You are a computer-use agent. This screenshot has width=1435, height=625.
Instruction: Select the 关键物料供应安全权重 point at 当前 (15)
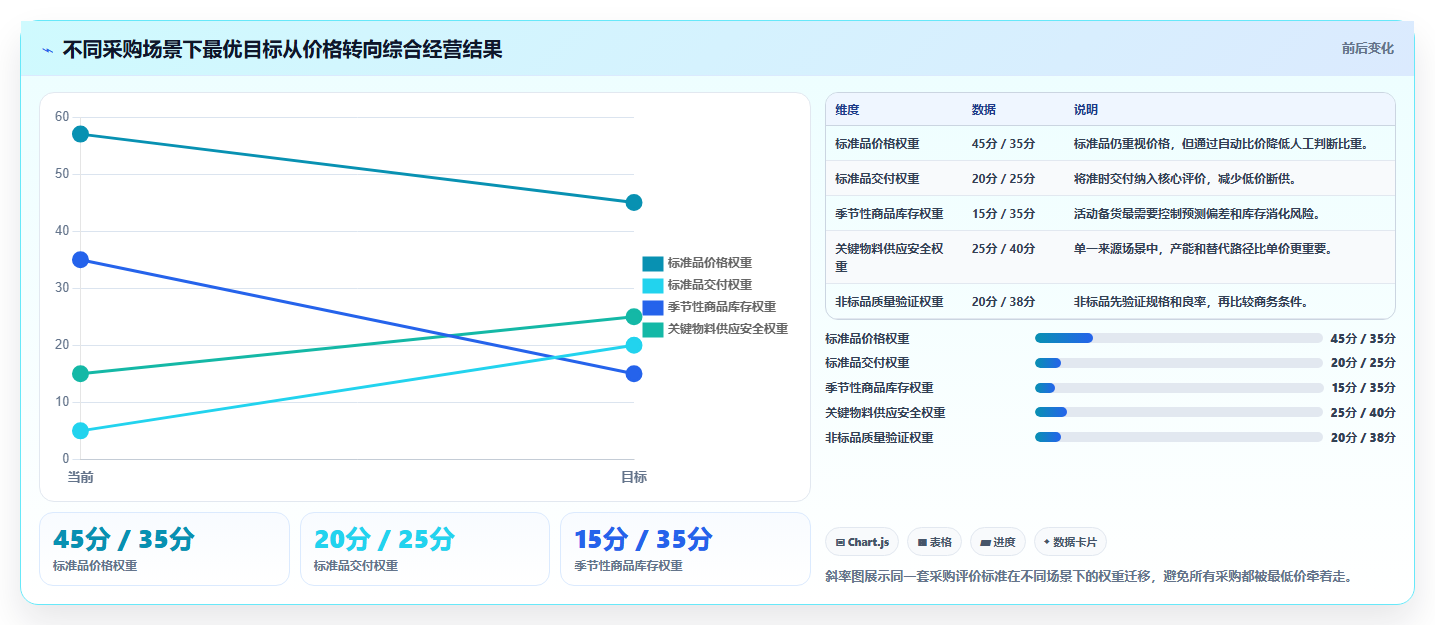(81, 374)
